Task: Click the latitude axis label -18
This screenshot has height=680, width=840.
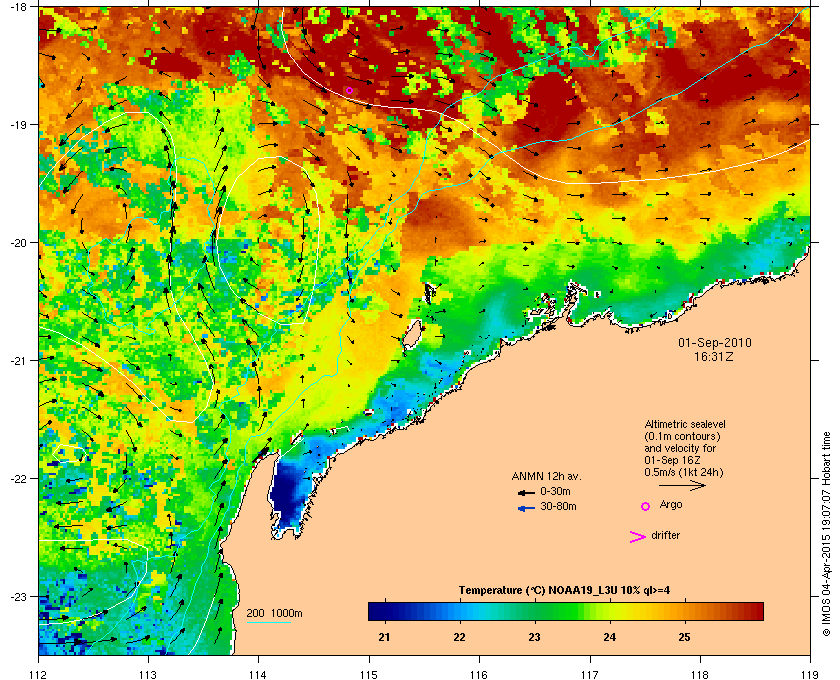Action: [17, 6]
